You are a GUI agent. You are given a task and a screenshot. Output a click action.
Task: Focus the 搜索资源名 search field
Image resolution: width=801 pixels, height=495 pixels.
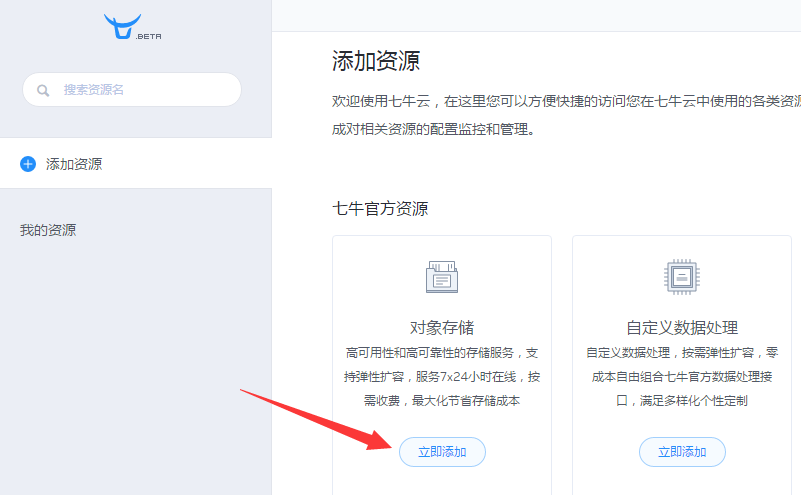[132, 90]
